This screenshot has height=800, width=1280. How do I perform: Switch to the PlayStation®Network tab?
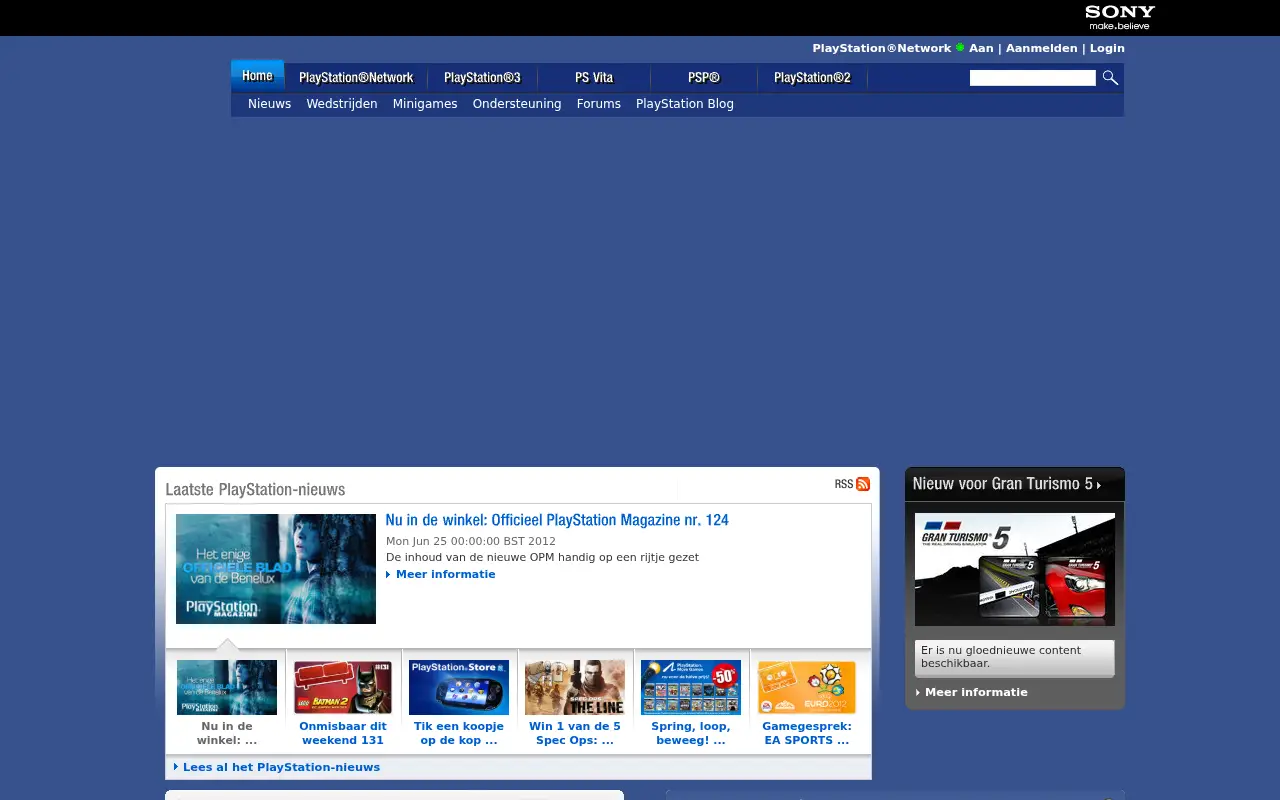point(356,77)
